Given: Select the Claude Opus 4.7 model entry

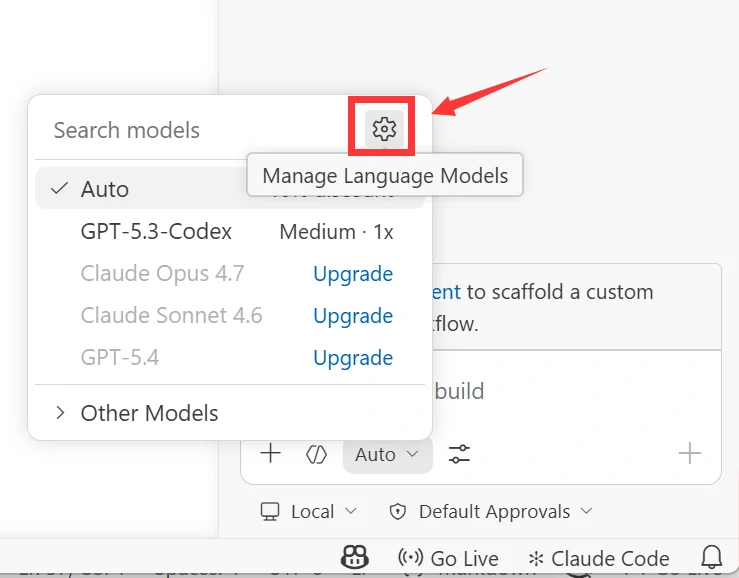Looking at the screenshot, I should 162,274.
